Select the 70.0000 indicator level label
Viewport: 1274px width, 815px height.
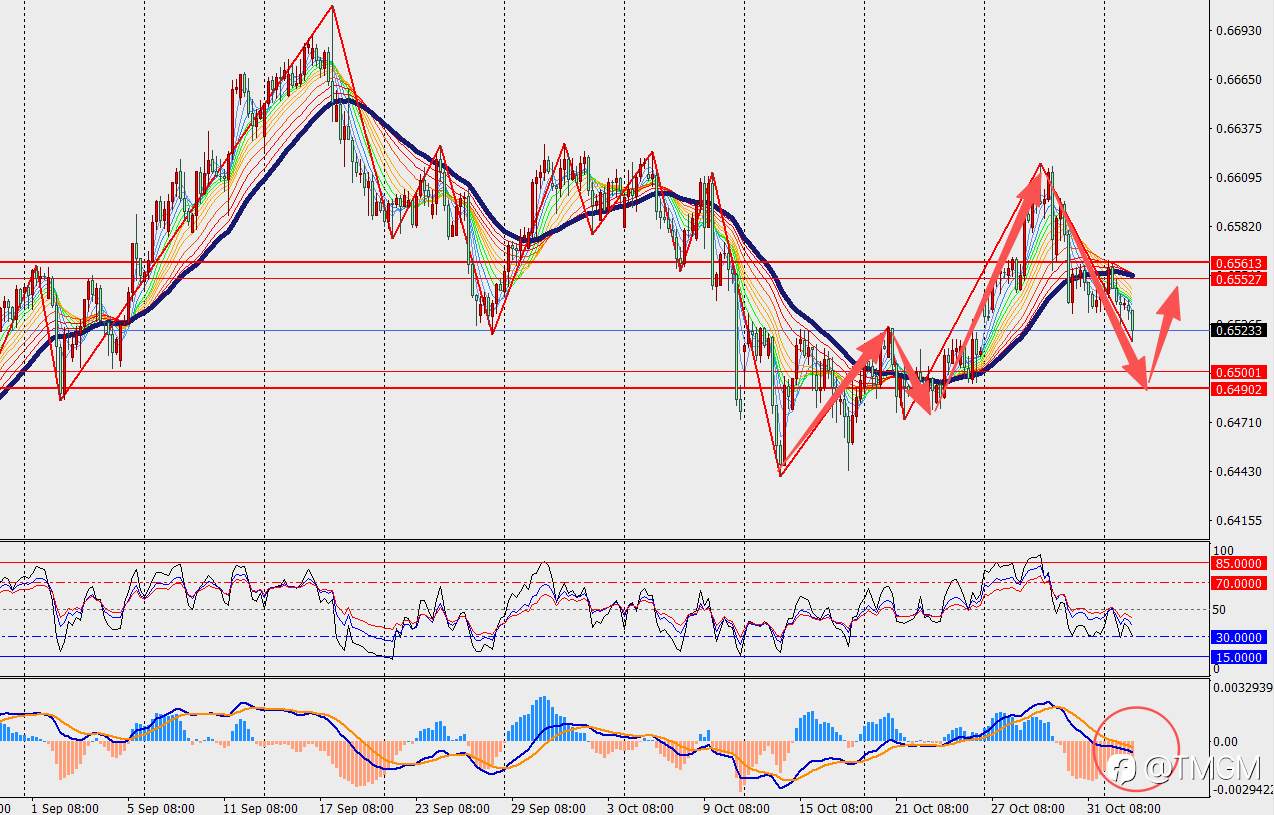click(1239, 583)
